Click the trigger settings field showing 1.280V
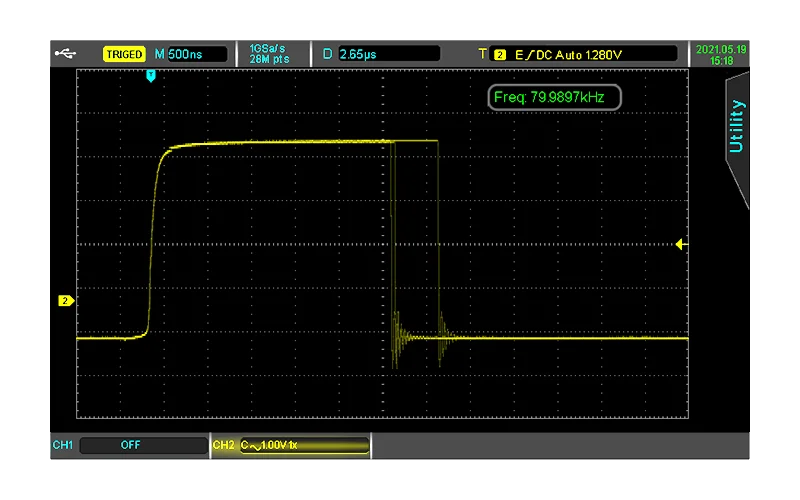The height and width of the screenshot is (500, 800). coord(583,55)
